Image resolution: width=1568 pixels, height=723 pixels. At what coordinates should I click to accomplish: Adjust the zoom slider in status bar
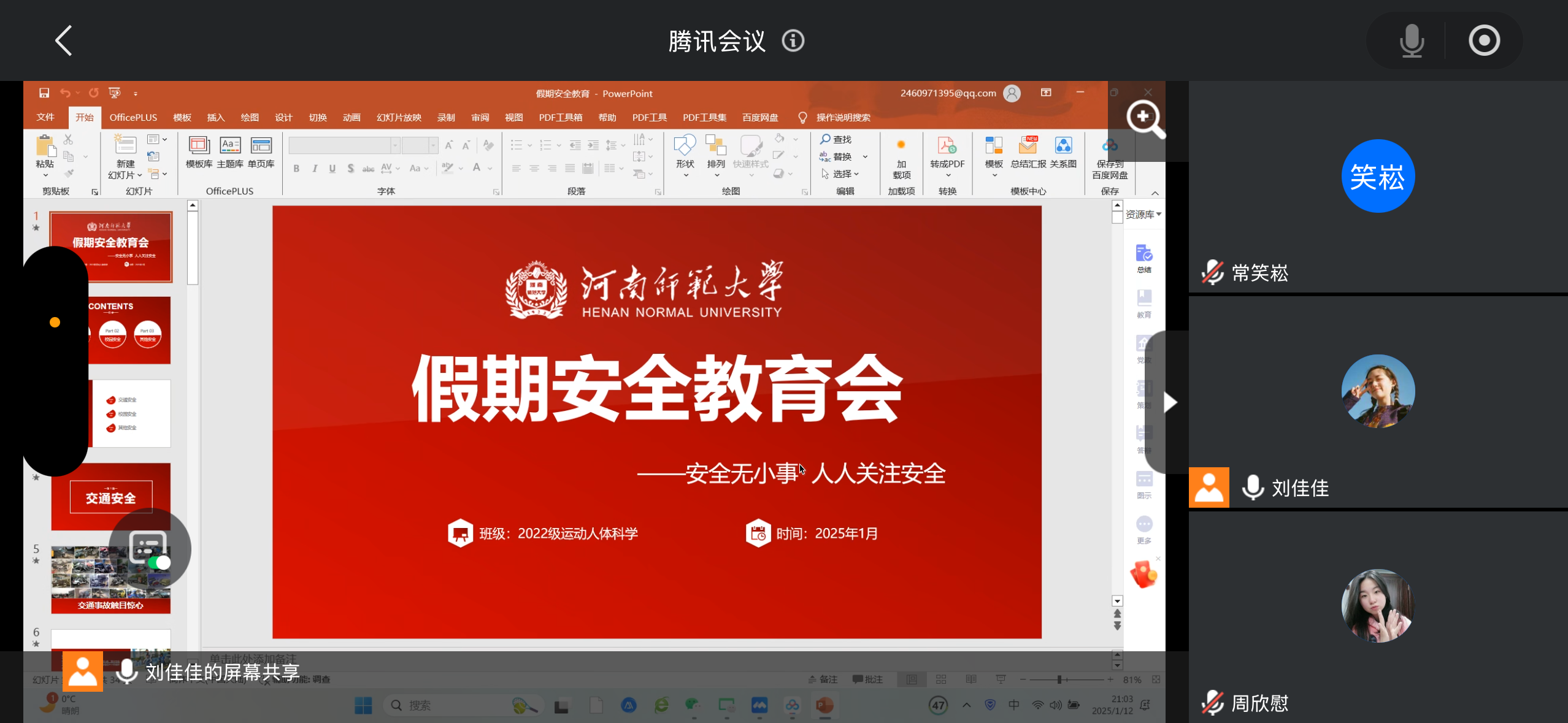(1059, 679)
